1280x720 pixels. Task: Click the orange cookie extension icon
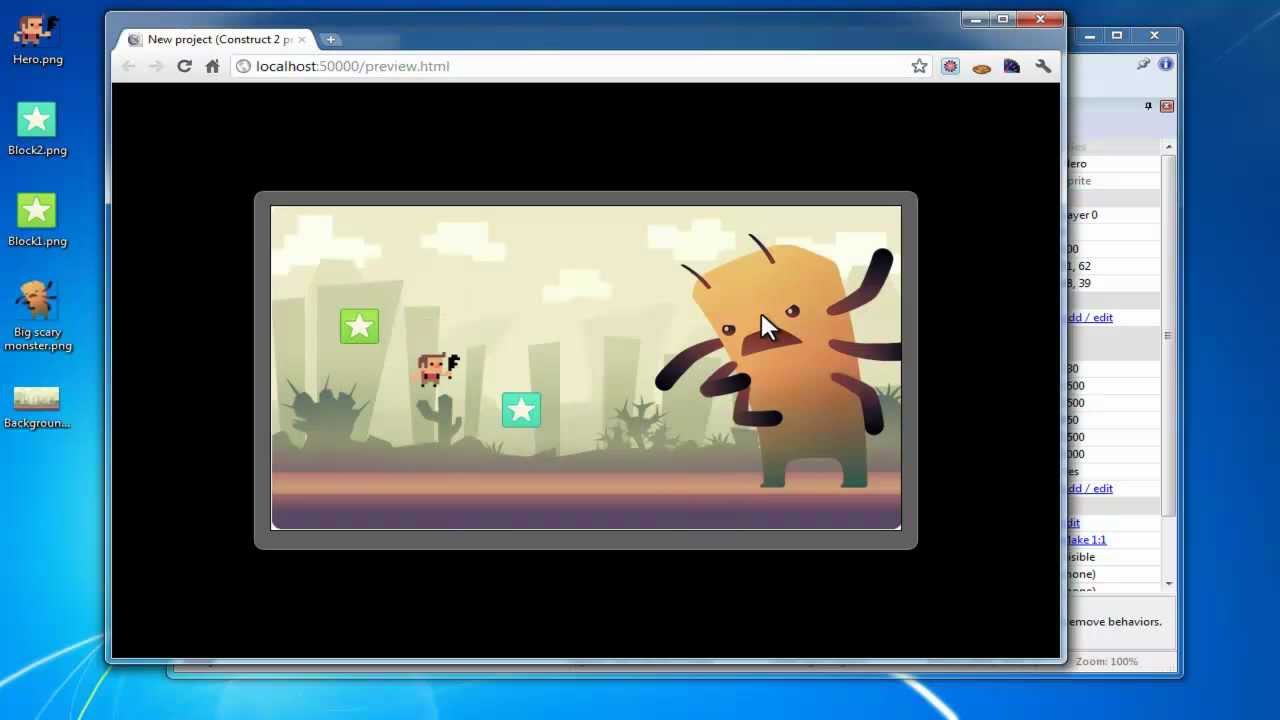coord(981,67)
